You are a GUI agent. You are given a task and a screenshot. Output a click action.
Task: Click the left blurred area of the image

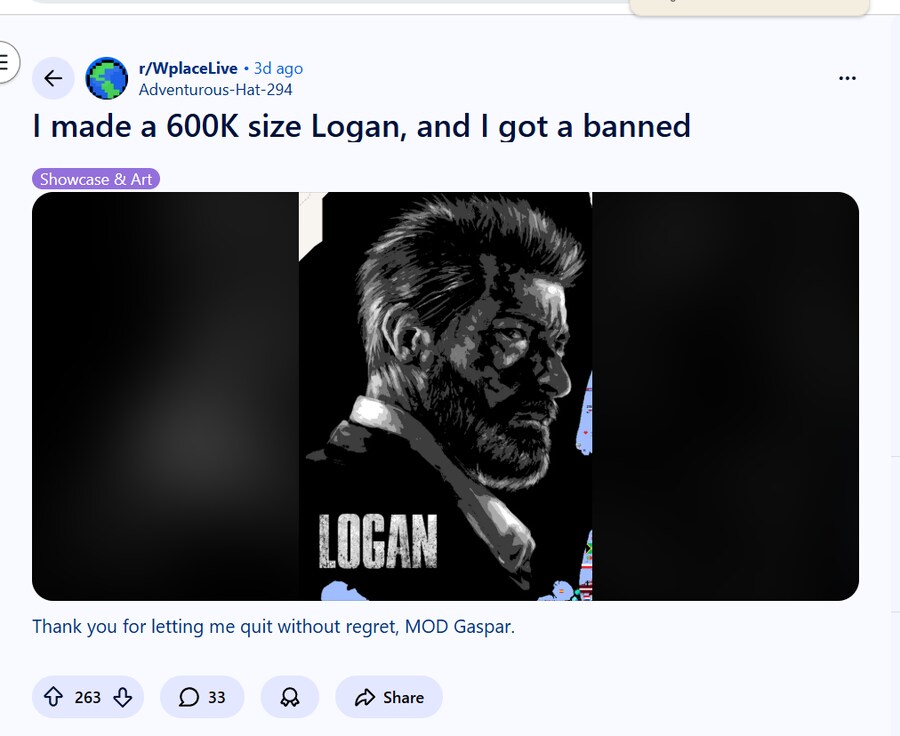165,396
